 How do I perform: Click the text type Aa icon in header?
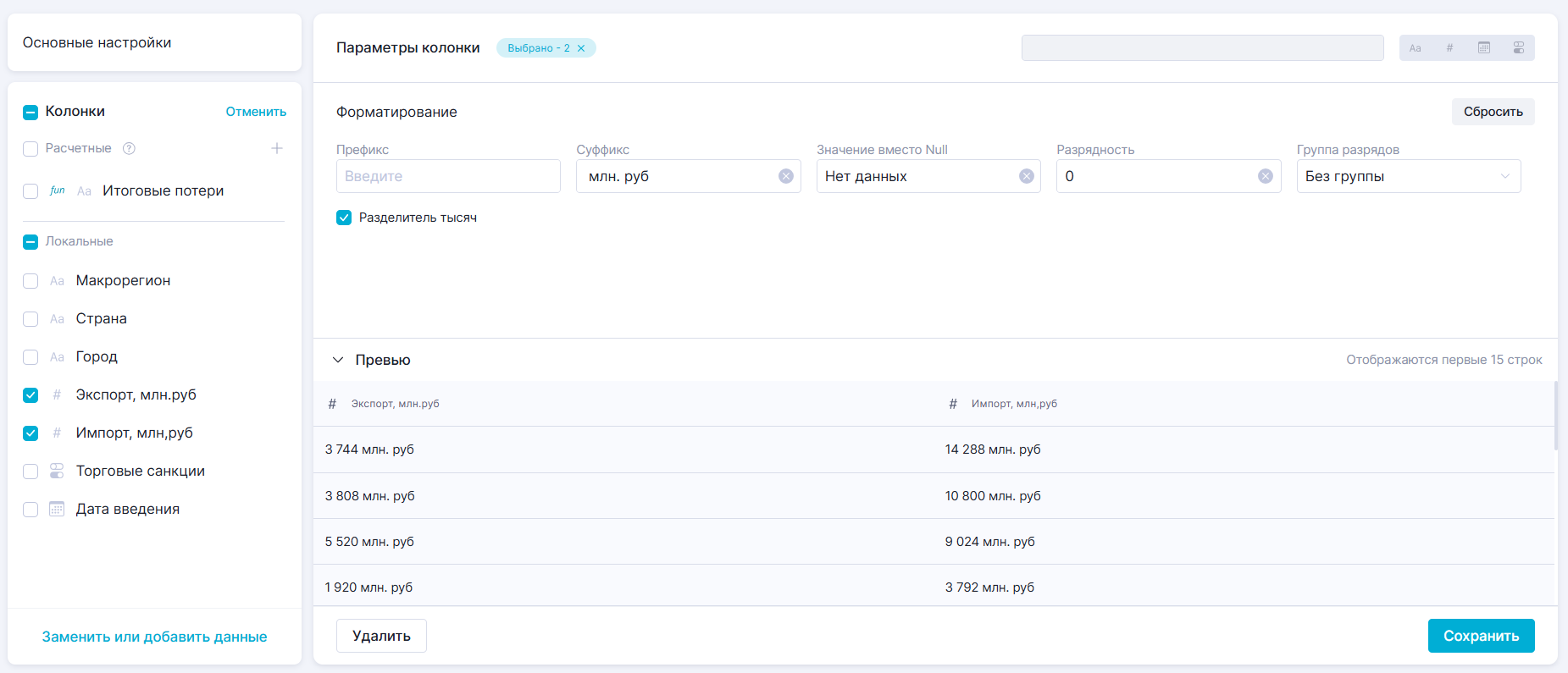click(1415, 48)
